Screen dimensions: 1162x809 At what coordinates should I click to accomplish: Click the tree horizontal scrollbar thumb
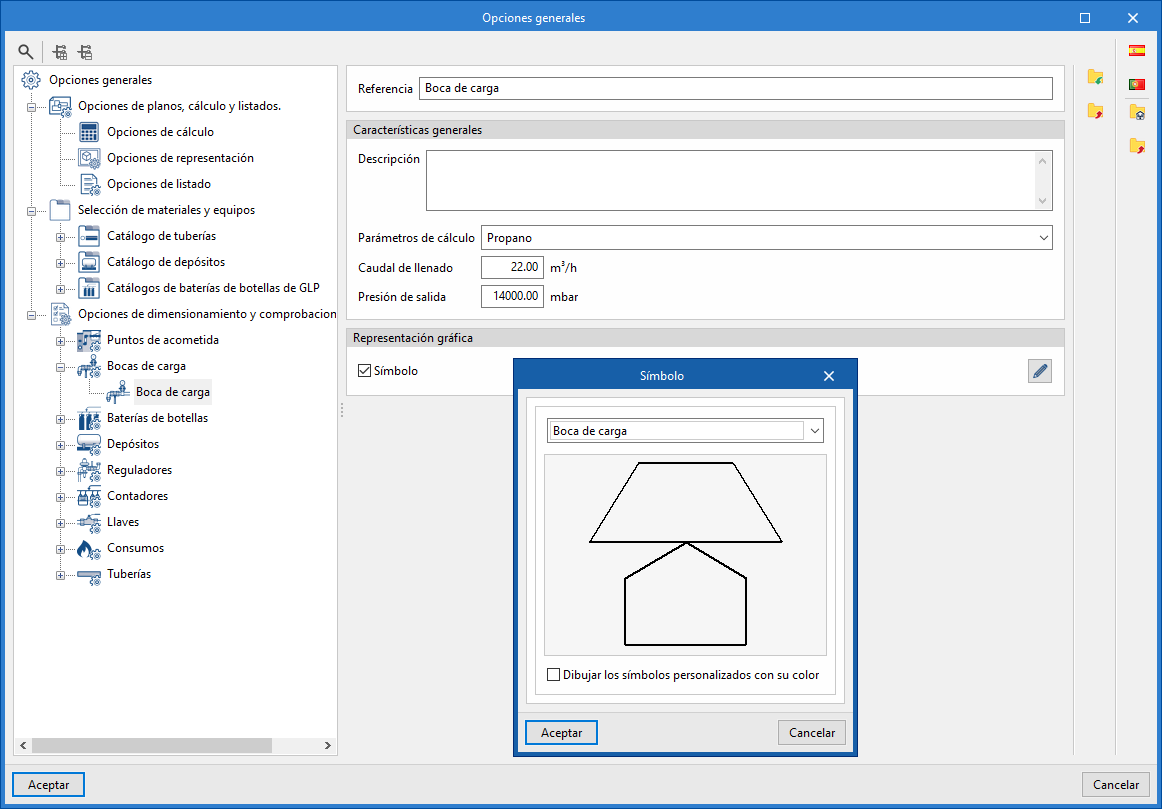click(152, 745)
